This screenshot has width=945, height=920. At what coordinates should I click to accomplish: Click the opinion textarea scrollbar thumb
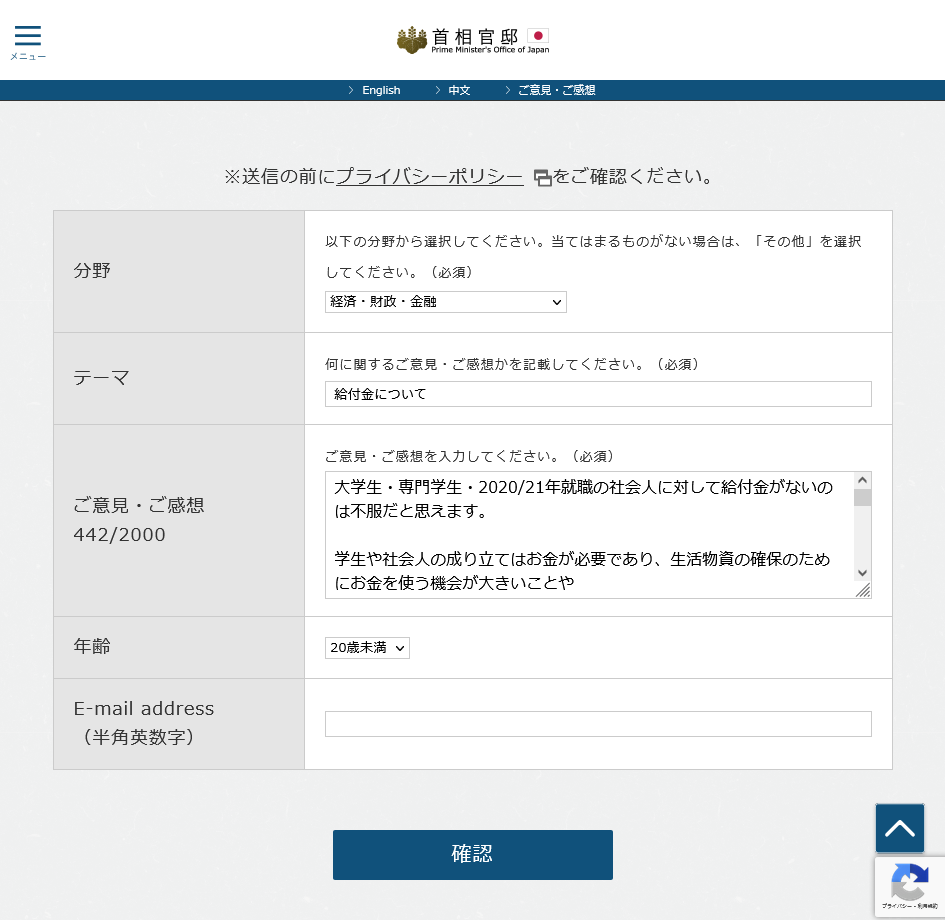(x=862, y=497)
